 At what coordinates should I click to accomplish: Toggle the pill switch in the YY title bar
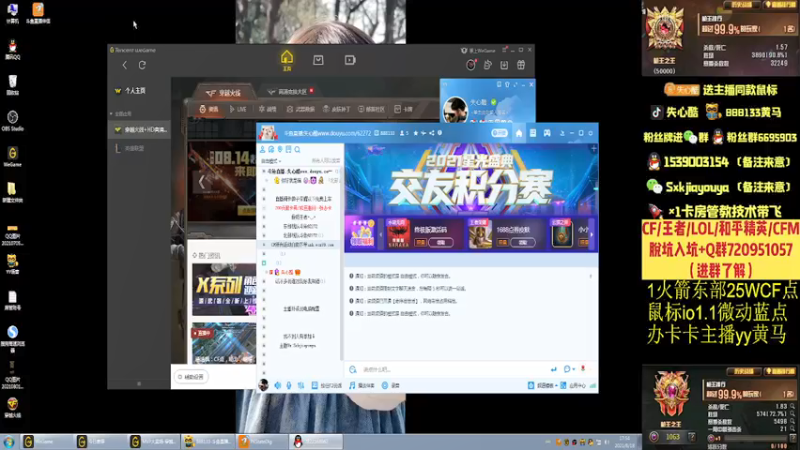(499, 133)
